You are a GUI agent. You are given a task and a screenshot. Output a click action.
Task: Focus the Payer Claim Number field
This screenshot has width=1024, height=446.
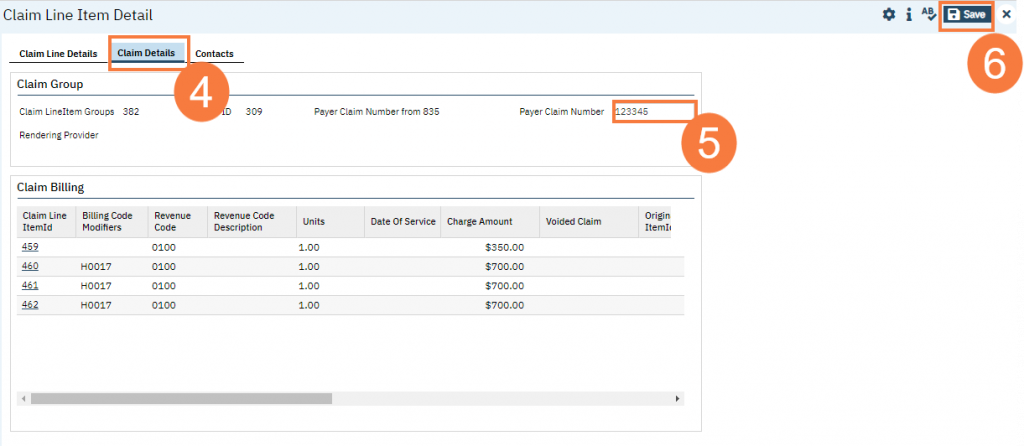click(653, 112)
